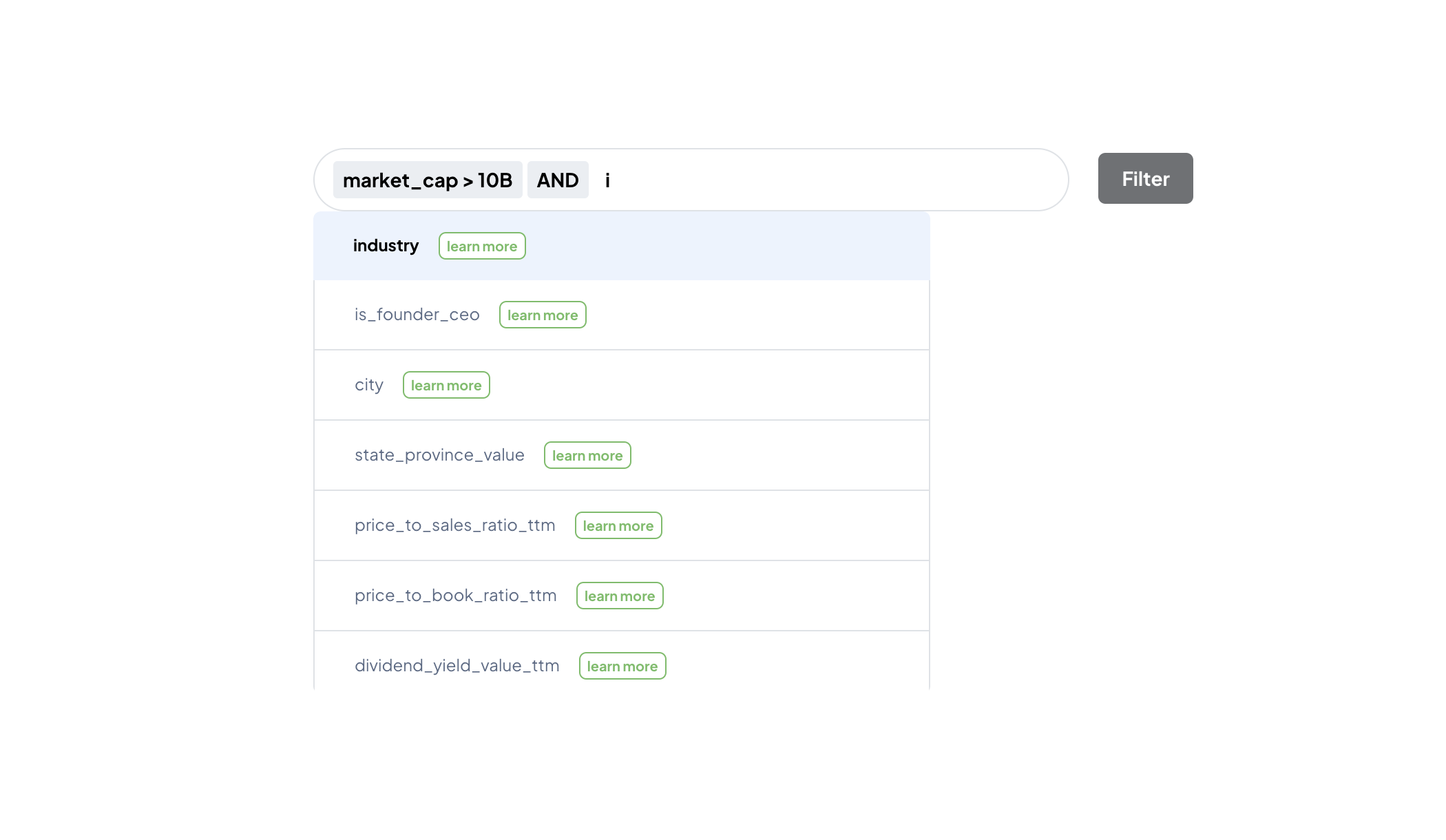Viewport: 1446px width, 840px height.
Task: Click the Filter button
Action: 1145,178
